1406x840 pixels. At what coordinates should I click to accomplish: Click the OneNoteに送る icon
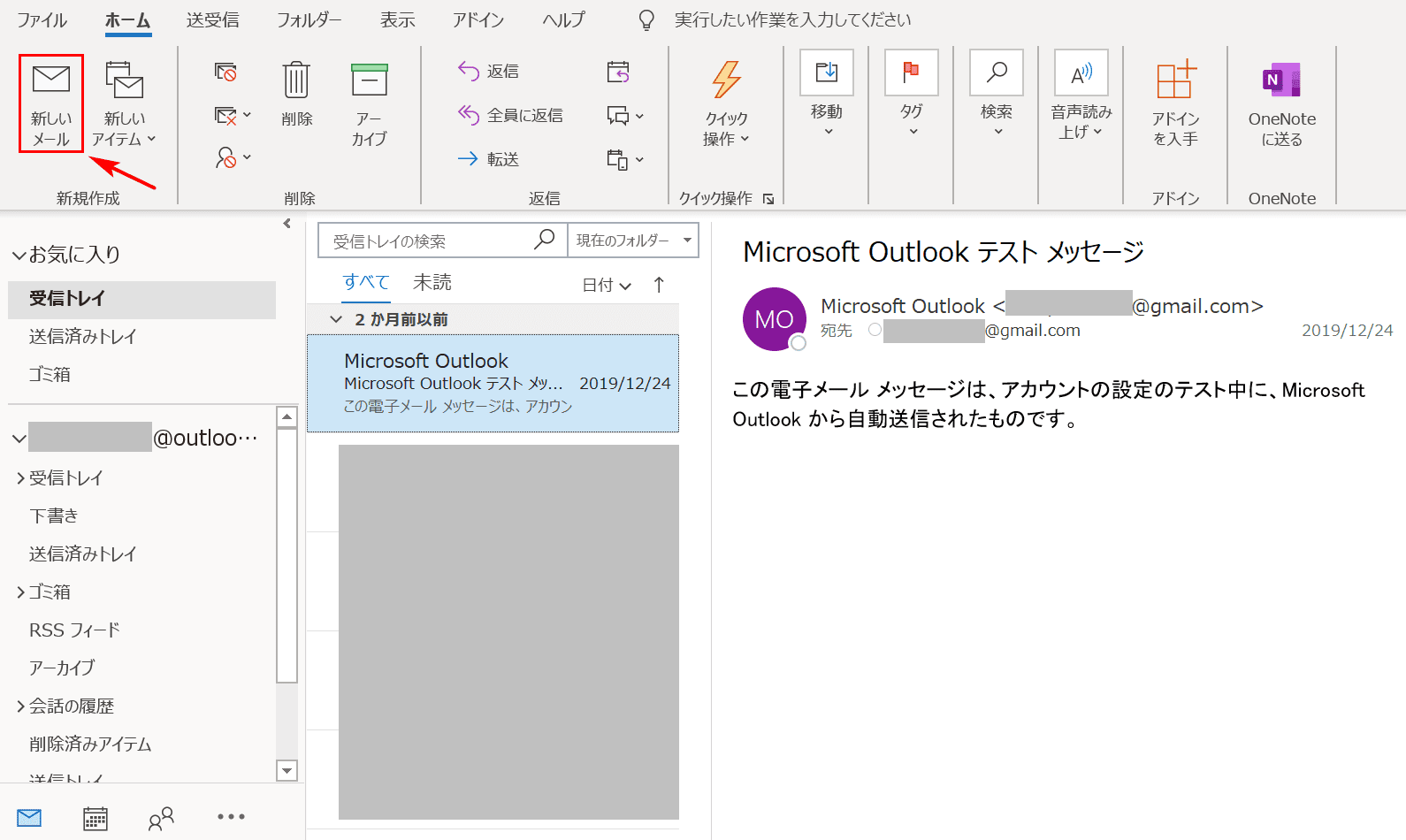click(1281, 81)
